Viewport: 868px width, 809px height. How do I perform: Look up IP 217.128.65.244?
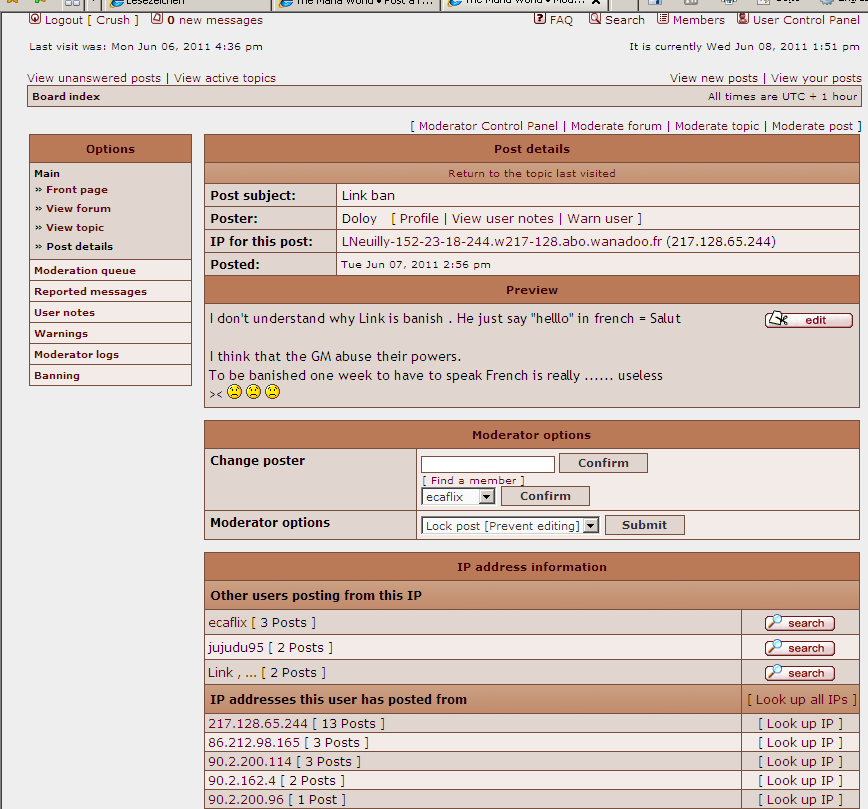click(x=800, y=724)
